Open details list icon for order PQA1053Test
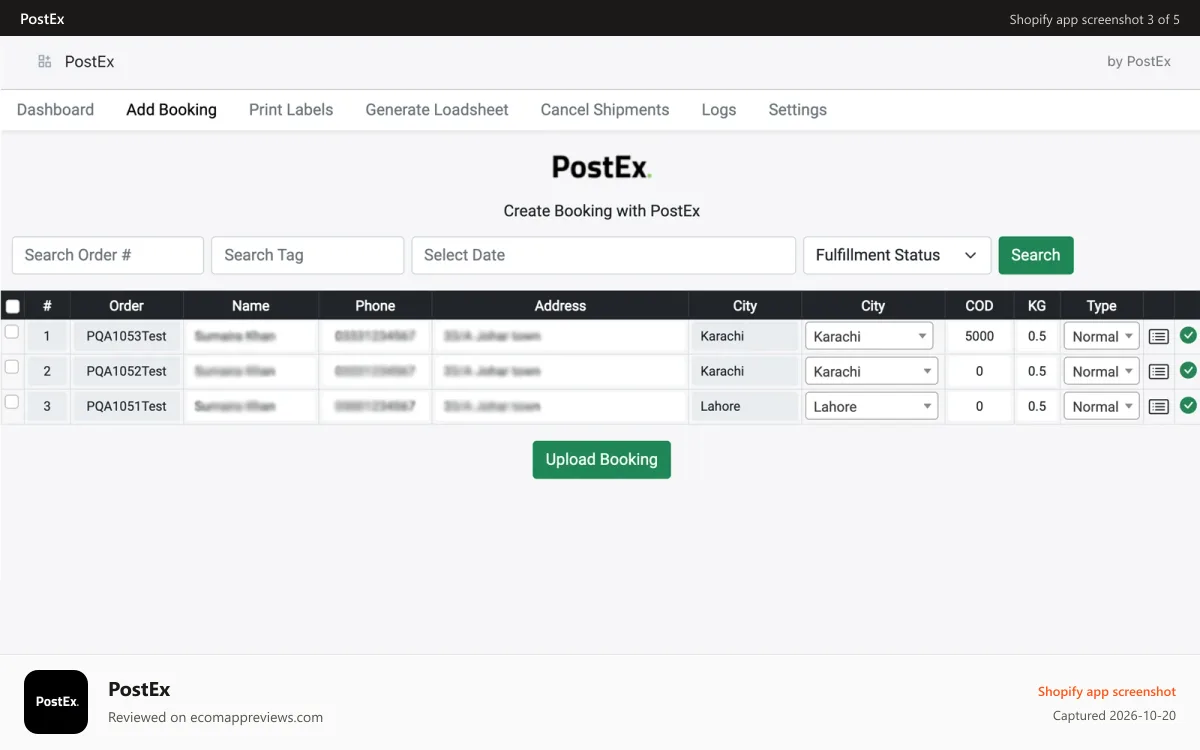 point(1158,337)
